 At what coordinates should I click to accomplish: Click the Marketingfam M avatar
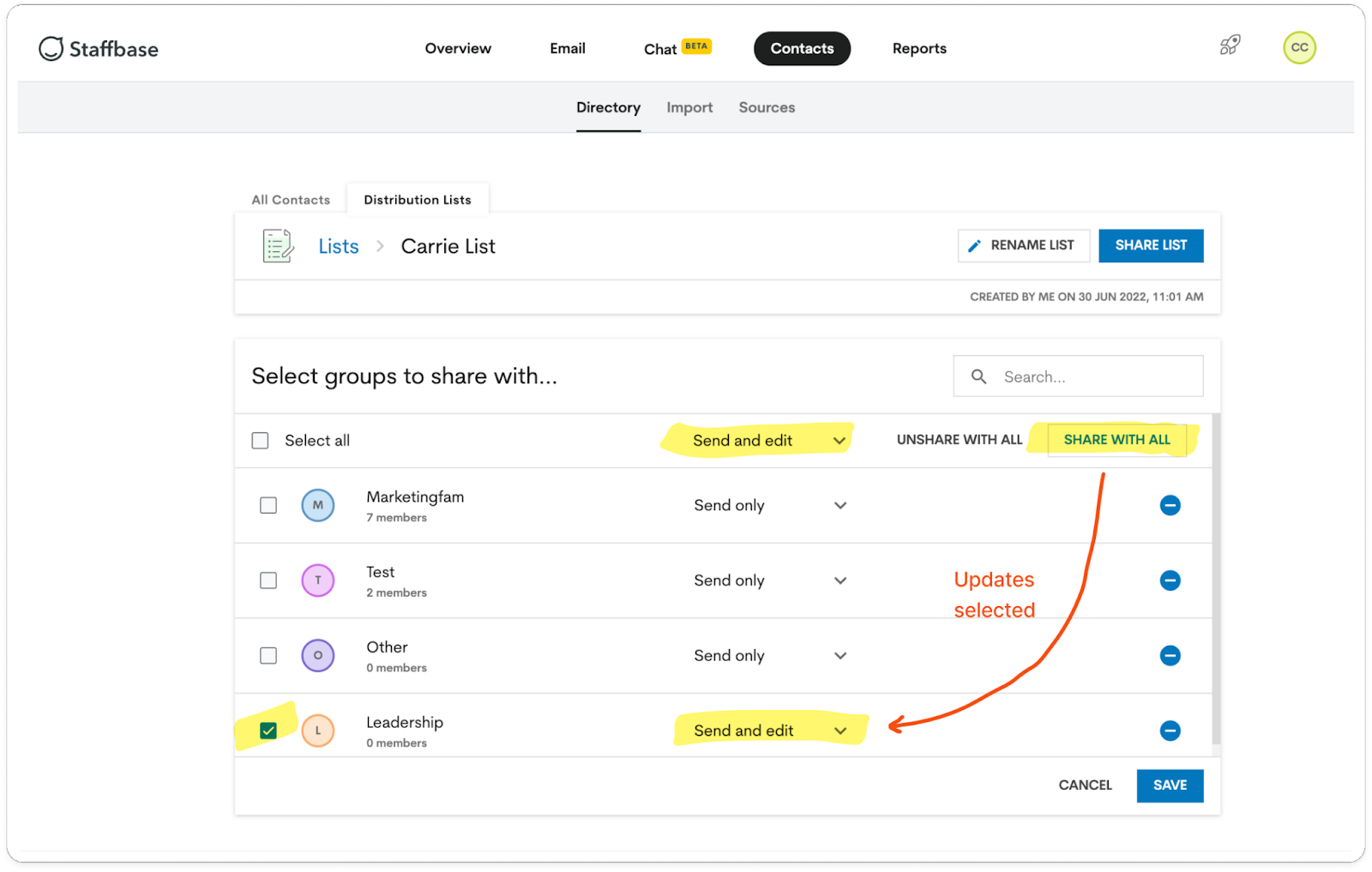click(317, 505)
